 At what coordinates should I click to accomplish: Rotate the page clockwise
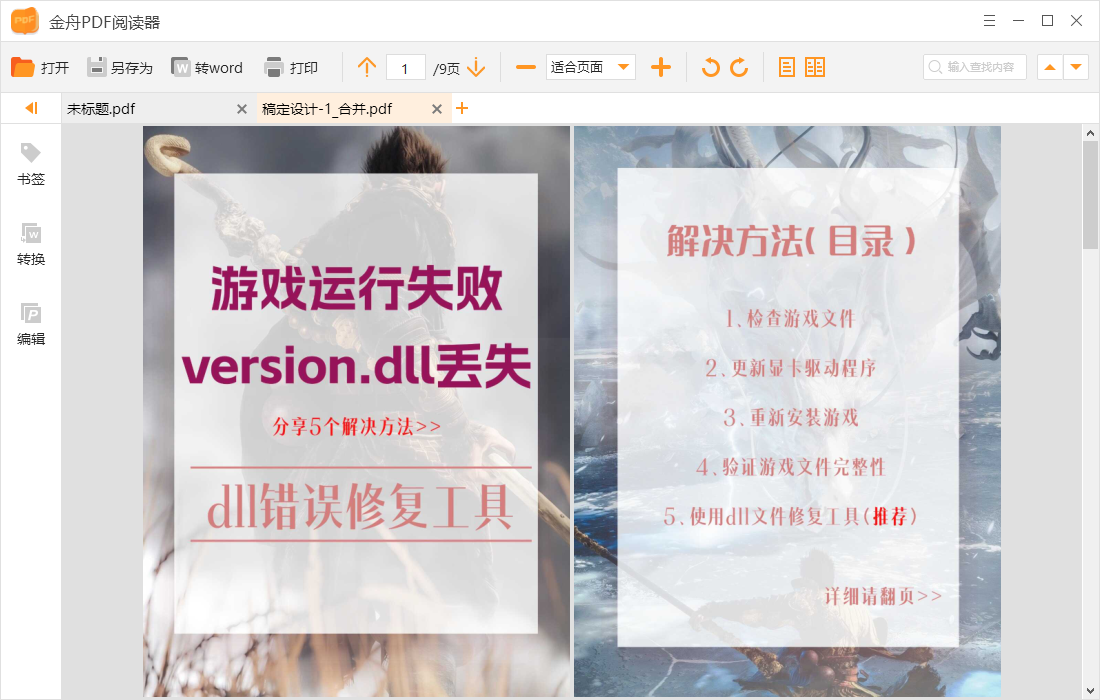738,67
